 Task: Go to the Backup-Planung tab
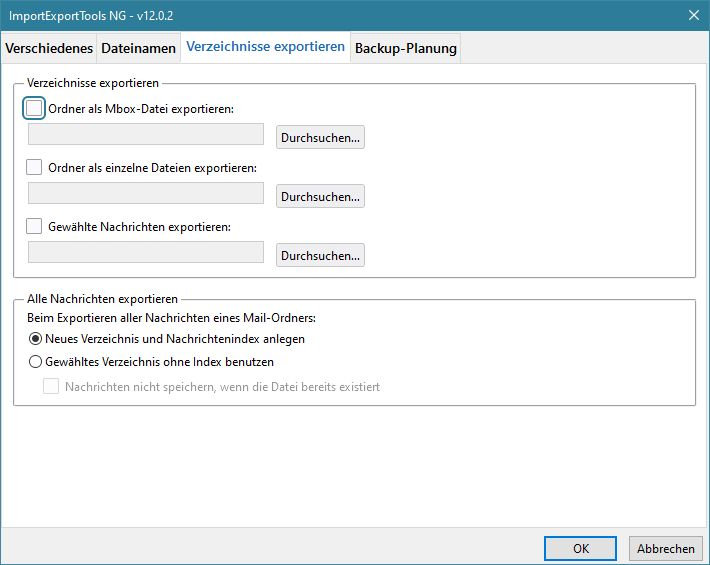(406, 48)
